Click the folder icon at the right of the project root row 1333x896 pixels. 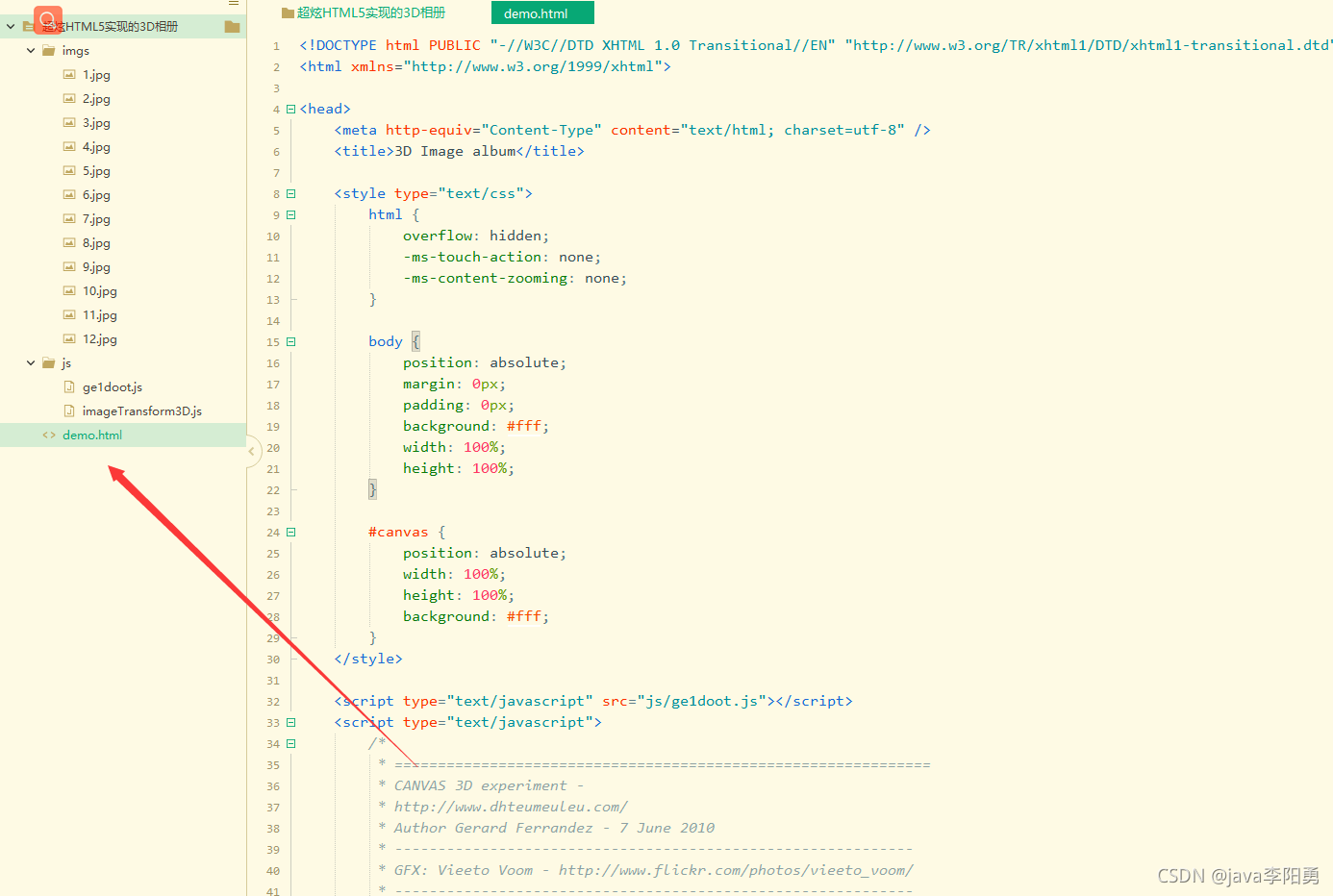point(232,26)
